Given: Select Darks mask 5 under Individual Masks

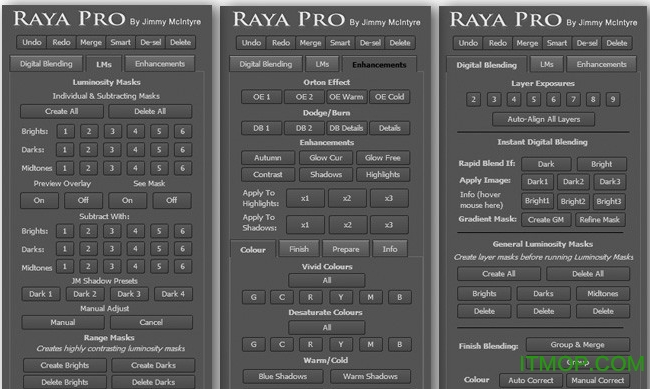Looking at the screenshot, I should 159,150.
